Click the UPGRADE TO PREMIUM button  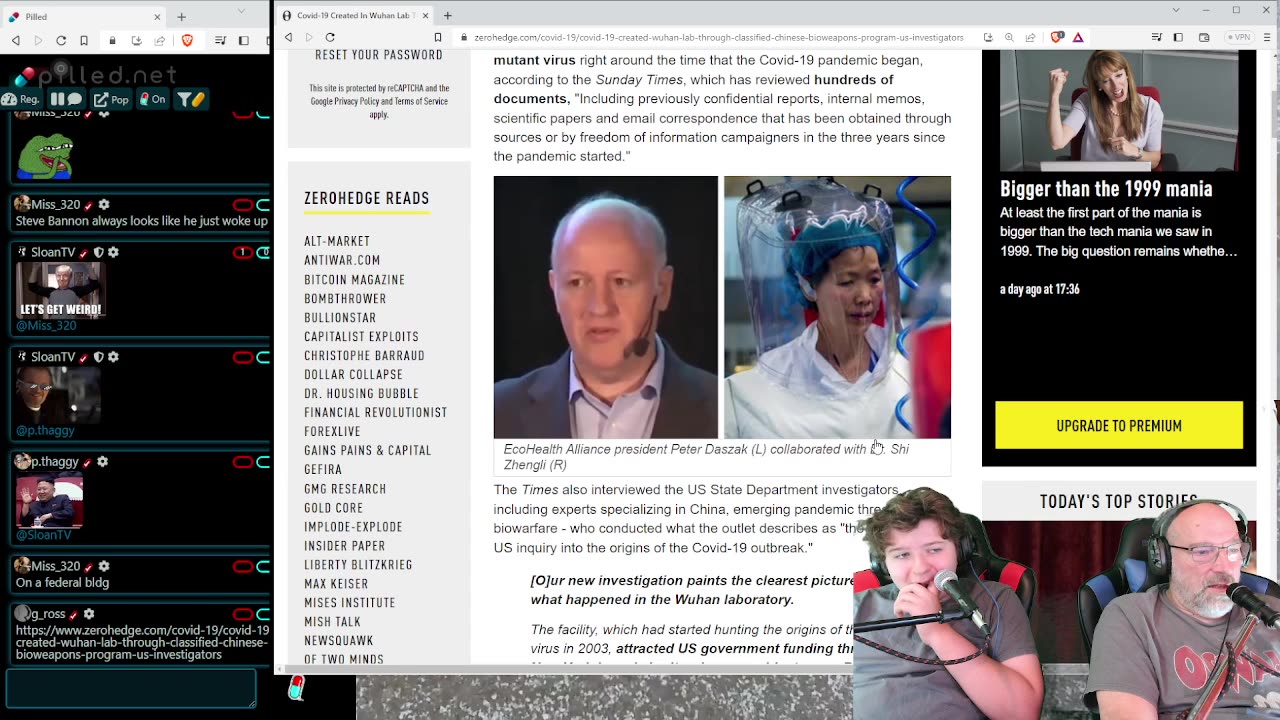(x=1119, y=425)
